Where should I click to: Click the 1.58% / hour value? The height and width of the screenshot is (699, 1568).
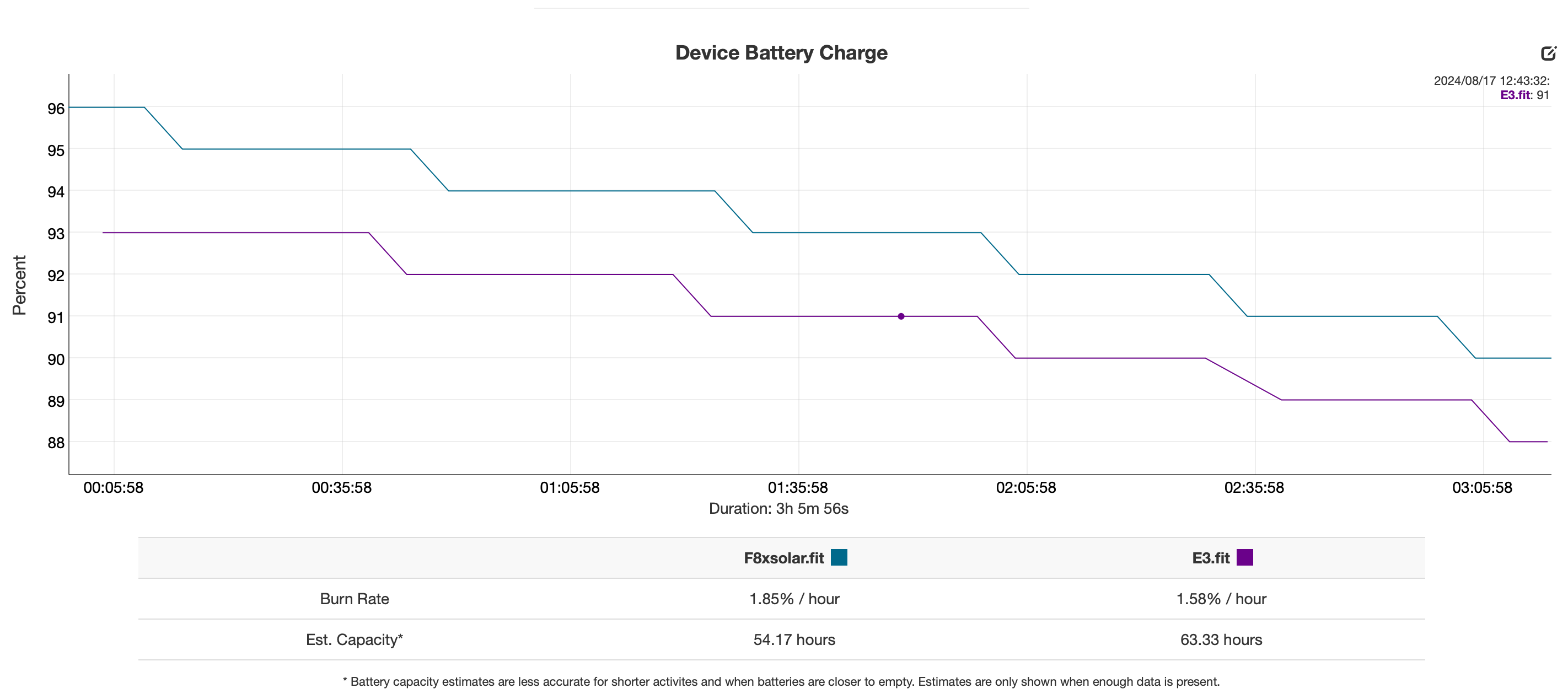[1221, 599]
